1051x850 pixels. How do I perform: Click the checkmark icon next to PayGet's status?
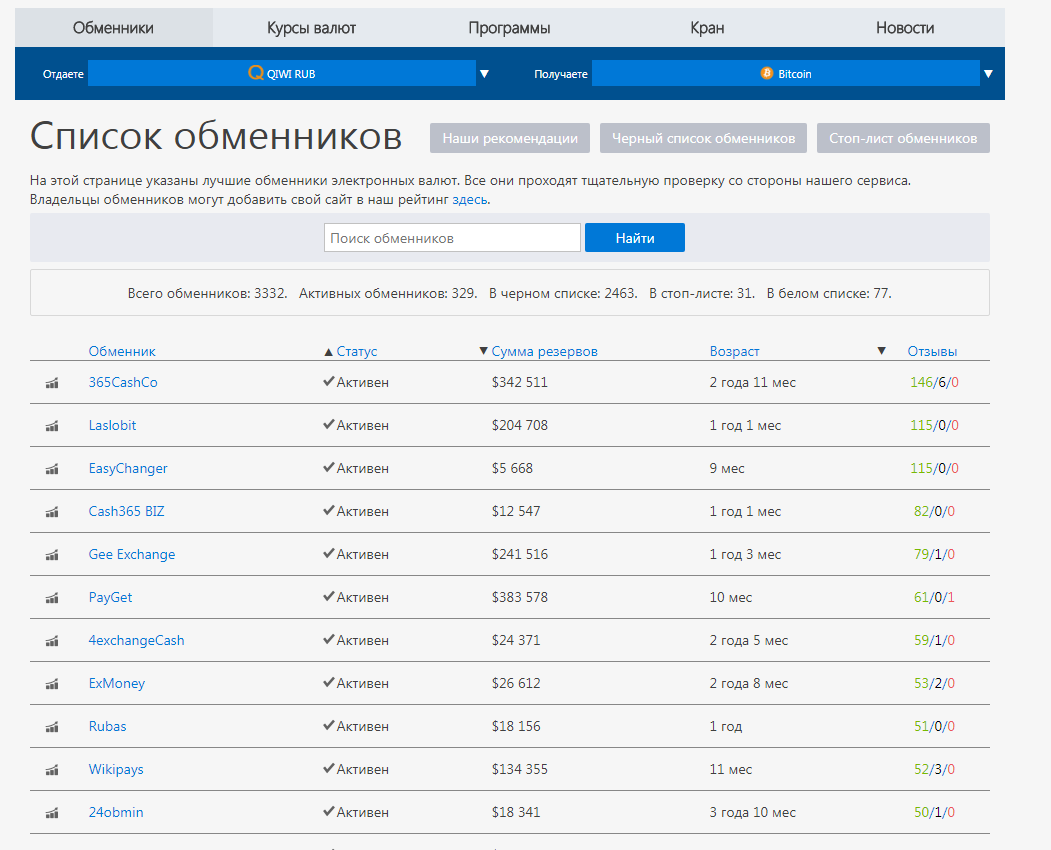pyautogui.click(x=329, y=597)
